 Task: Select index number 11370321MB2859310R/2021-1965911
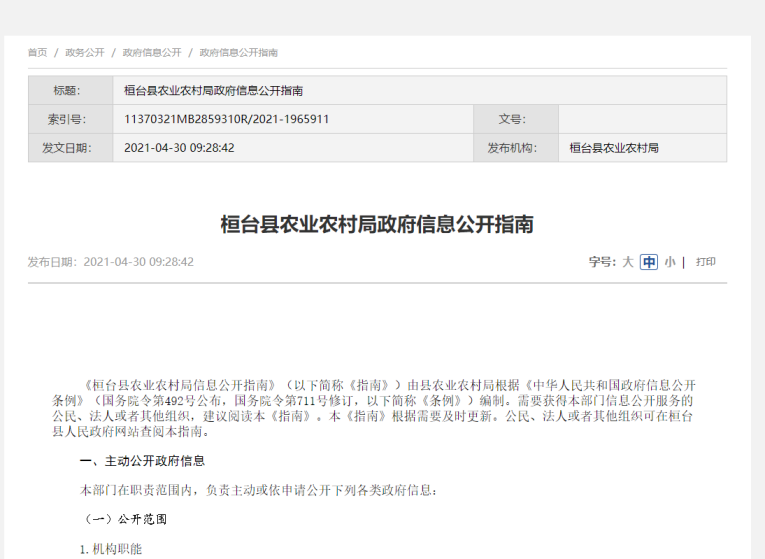(x=226, y=119)
